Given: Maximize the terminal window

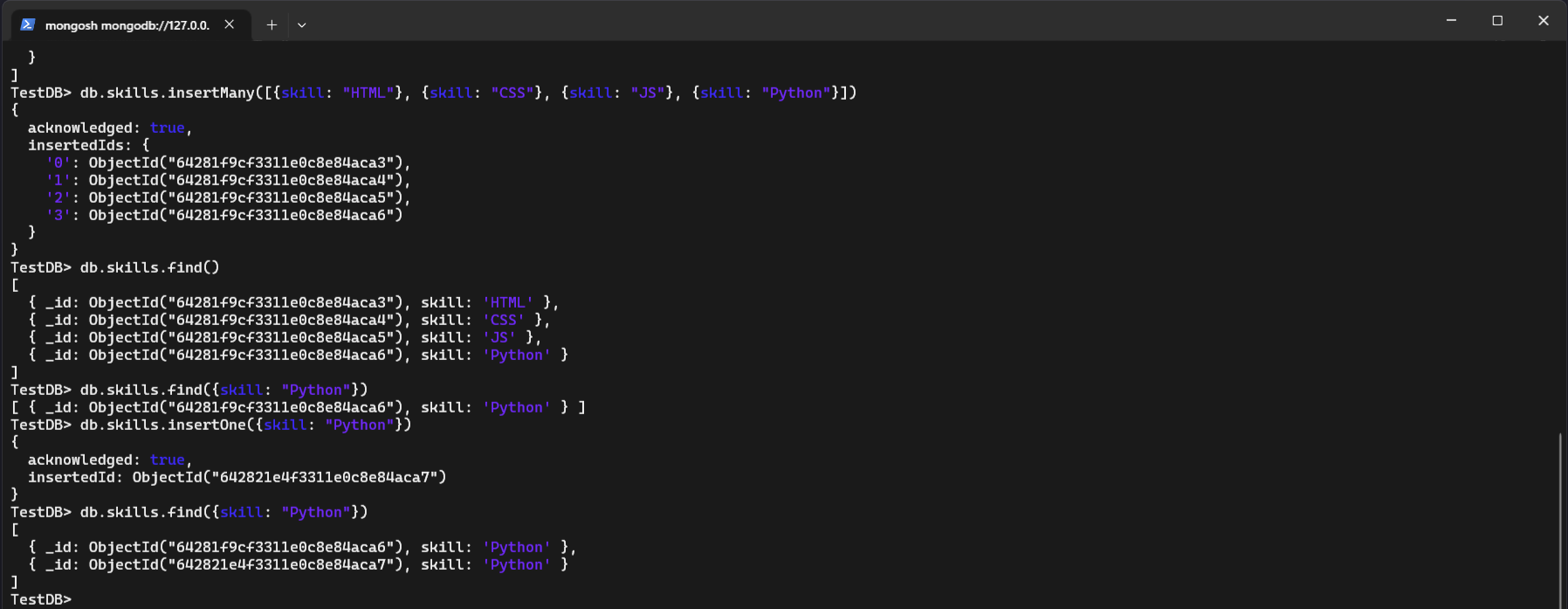Looking at the screenshot, I should (x=1497, y=20).
